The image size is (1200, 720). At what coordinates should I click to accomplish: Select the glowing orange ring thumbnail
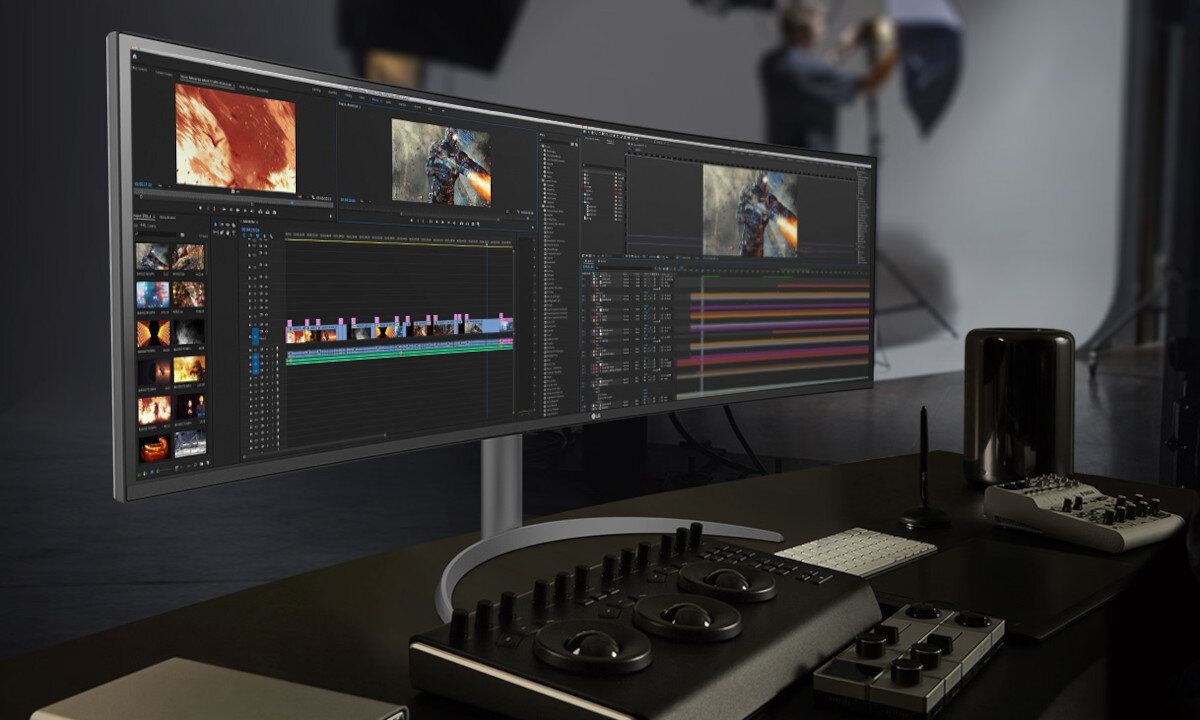(154, 448)
